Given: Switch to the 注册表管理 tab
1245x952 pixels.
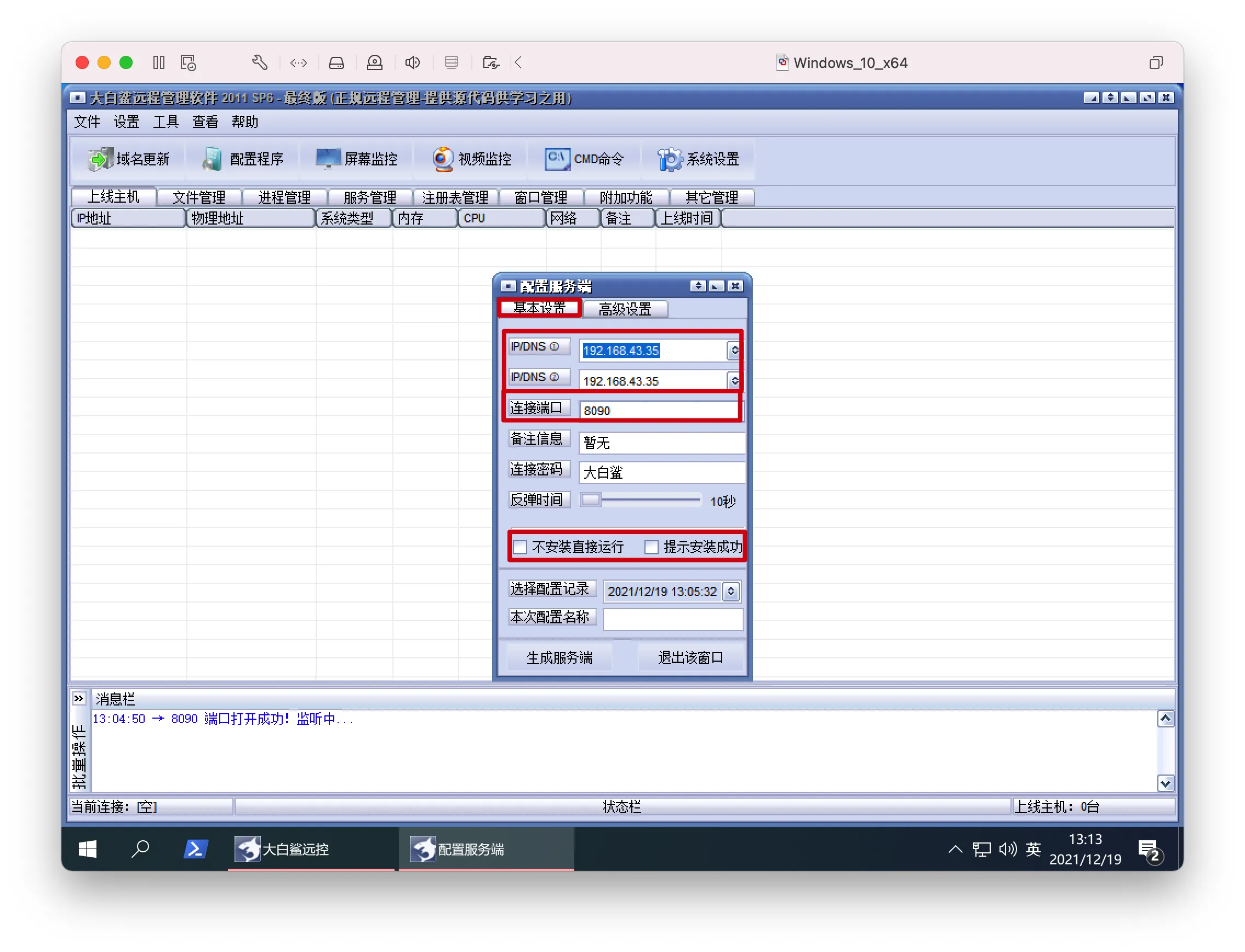Looking at the screenshot, I should click(456, 197).
